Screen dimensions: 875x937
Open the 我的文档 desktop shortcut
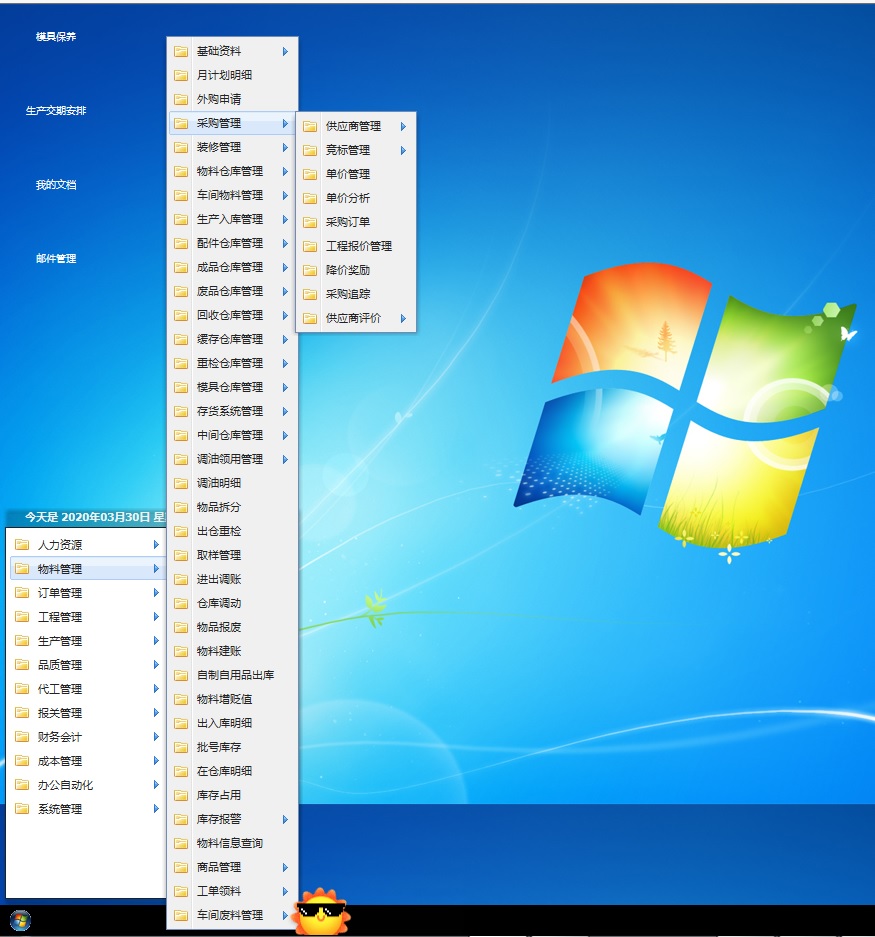pyautogui.click(x=56, y=185)
